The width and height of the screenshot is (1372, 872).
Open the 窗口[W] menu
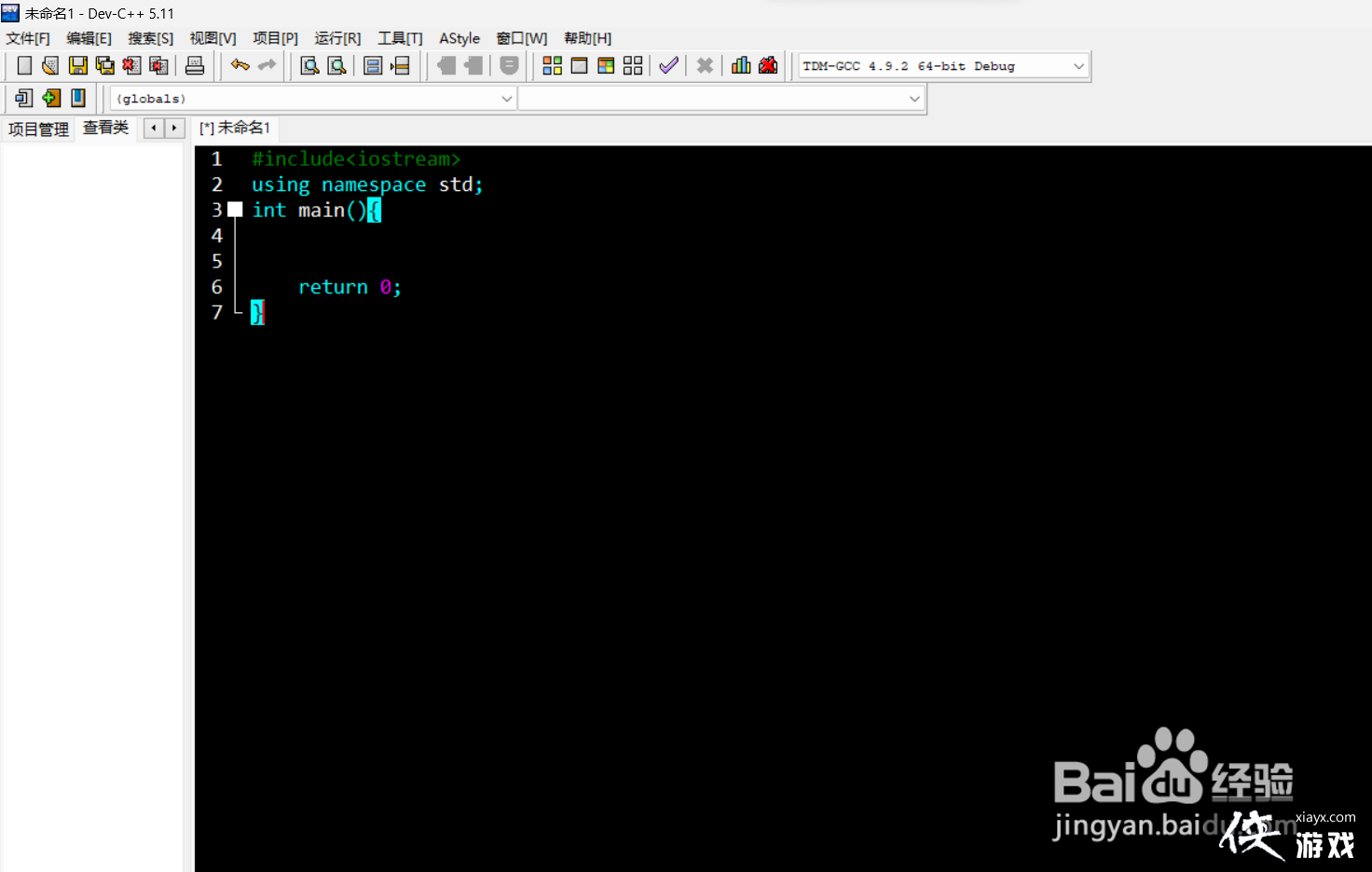[x=522, y=38]
